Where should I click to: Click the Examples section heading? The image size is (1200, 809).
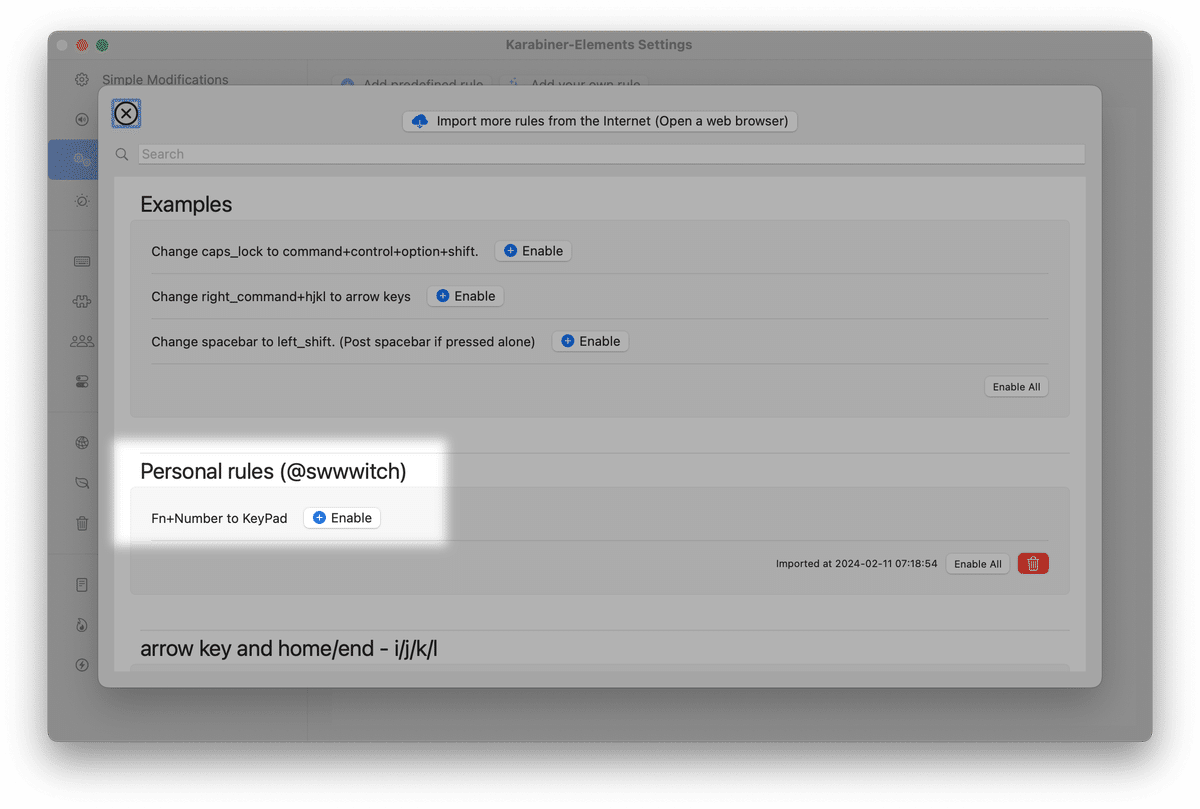tap(186, 204)
